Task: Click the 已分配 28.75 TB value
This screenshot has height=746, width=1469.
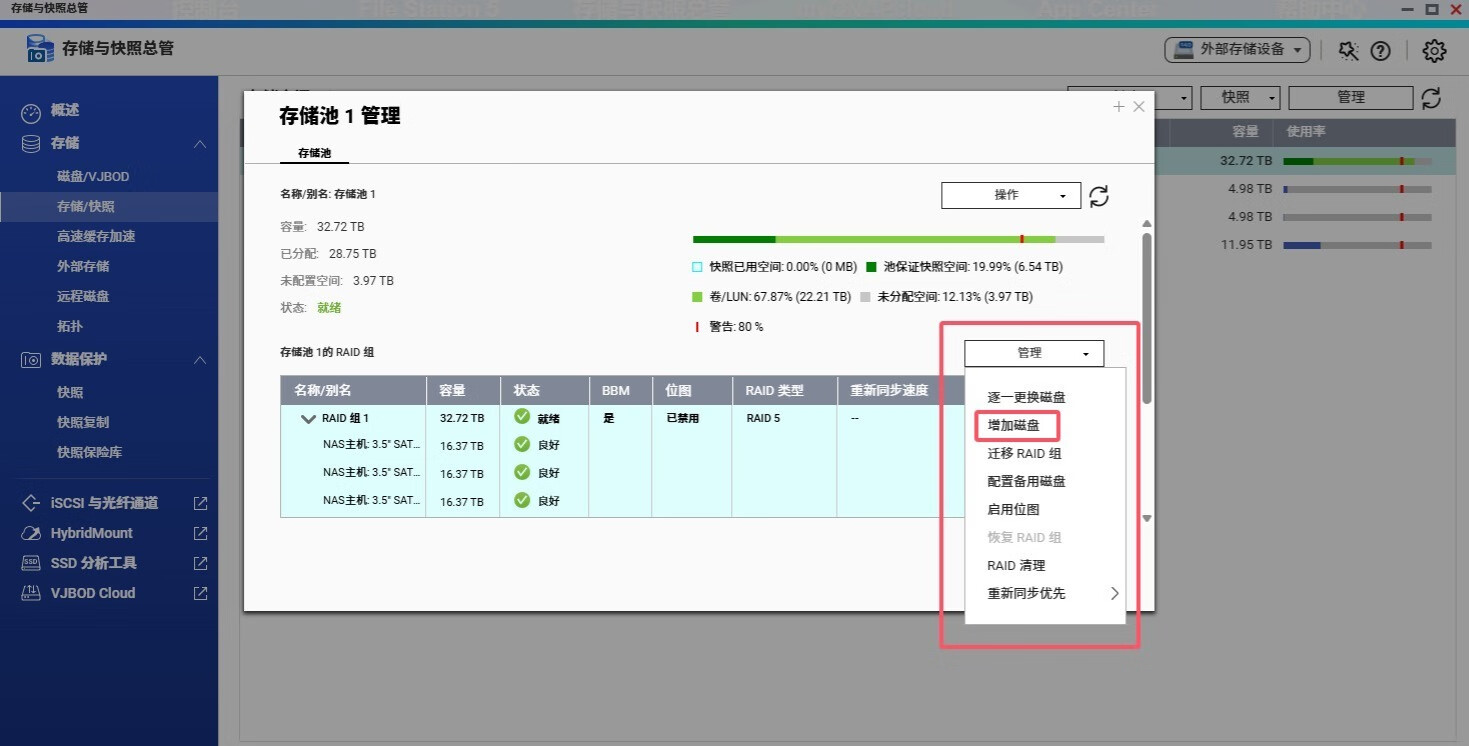Action: click(352, 254)
